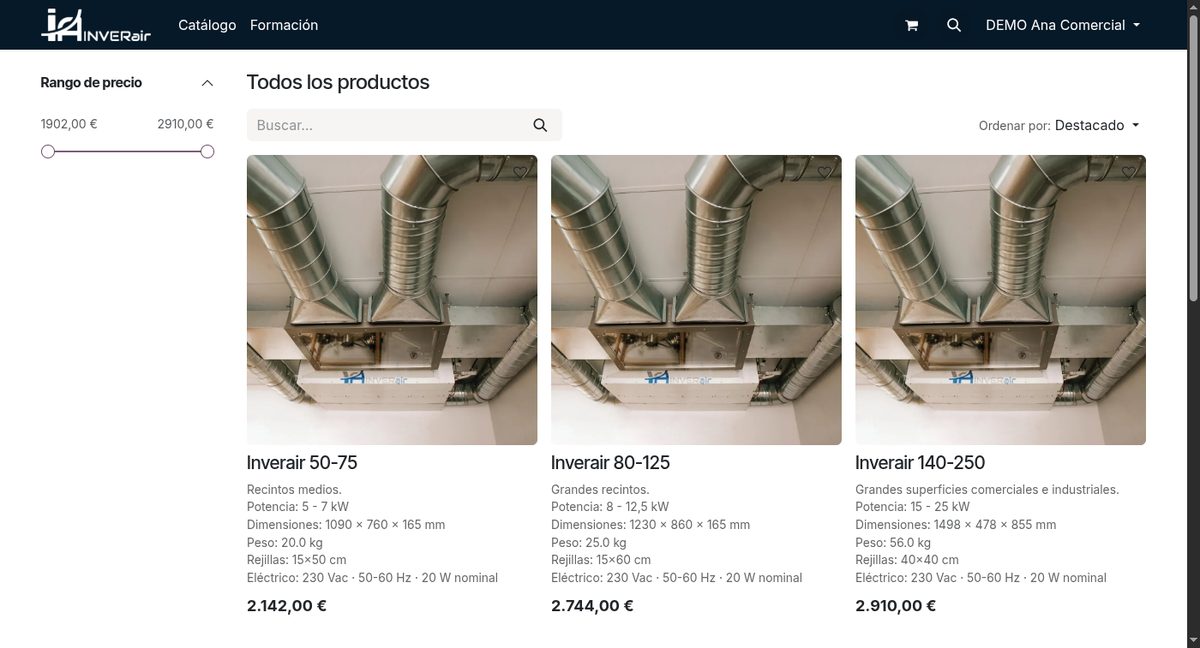Click the 1902,00 € minimum value

pyautogui.click(x=69, y=124)
